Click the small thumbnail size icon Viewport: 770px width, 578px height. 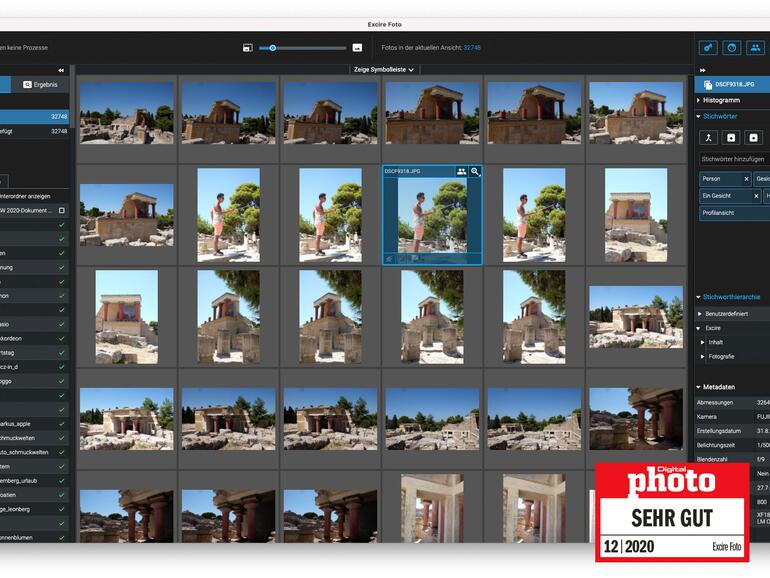click(x=248, y=48)
